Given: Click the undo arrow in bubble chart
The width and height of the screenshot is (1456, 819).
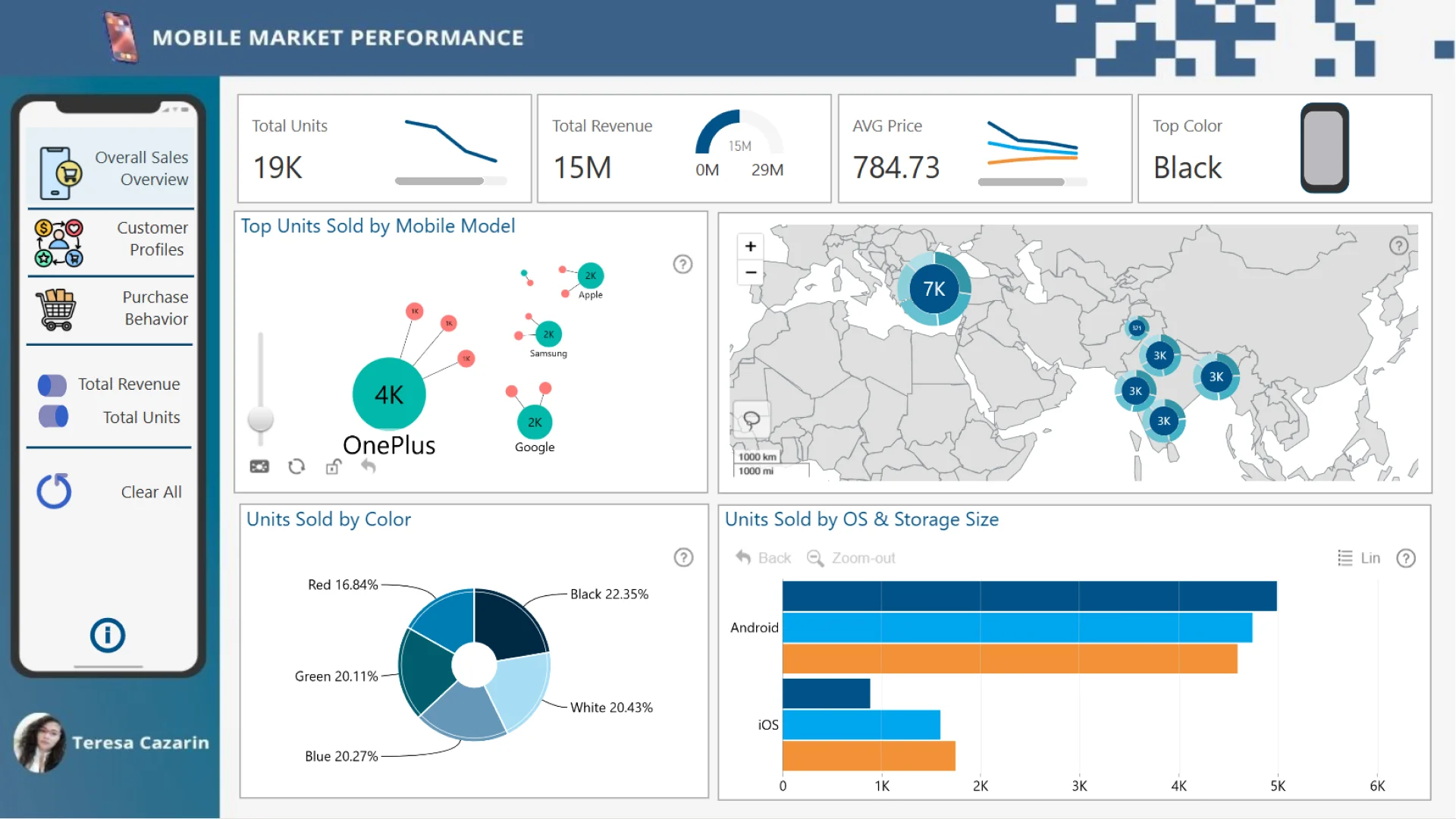Looking at the screenshot, I should [369, 466].
